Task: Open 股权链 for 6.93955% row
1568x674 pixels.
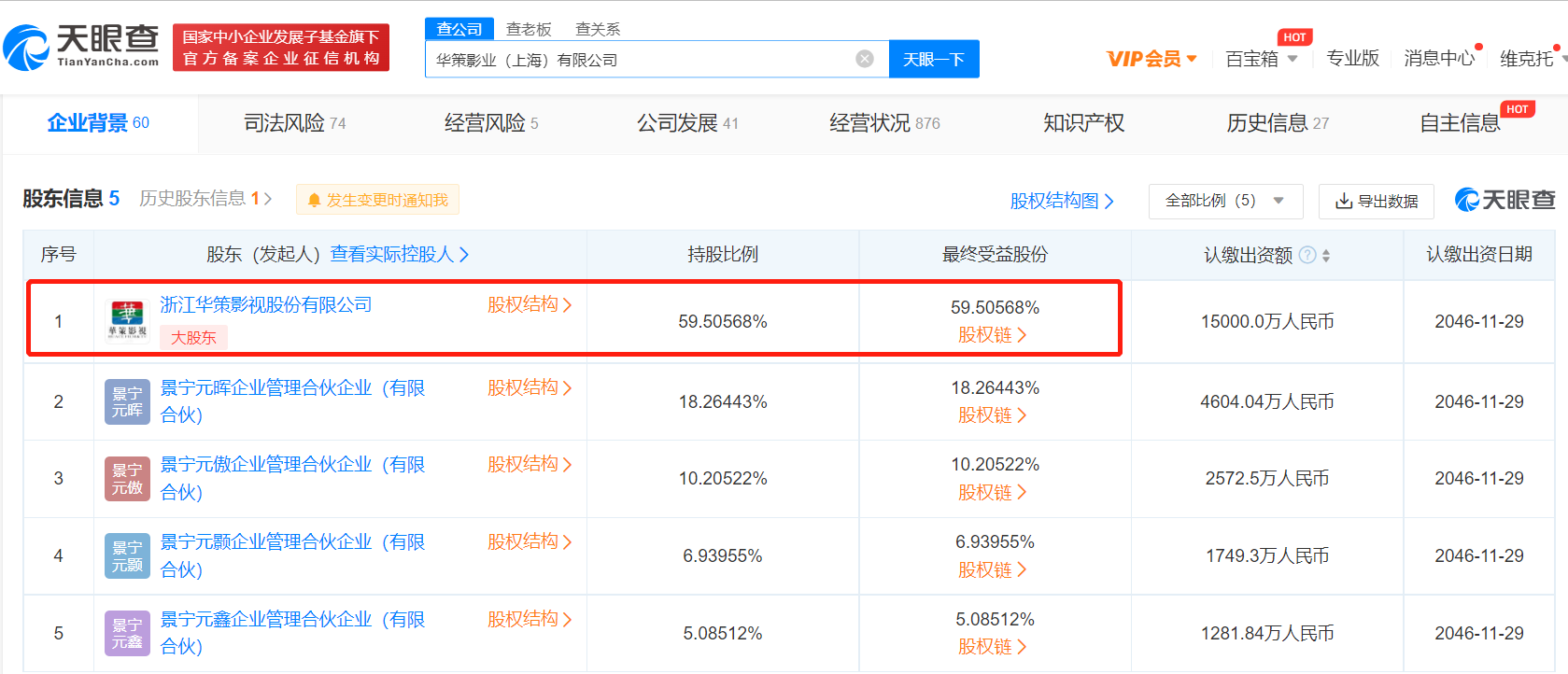Action: point(993,570)
